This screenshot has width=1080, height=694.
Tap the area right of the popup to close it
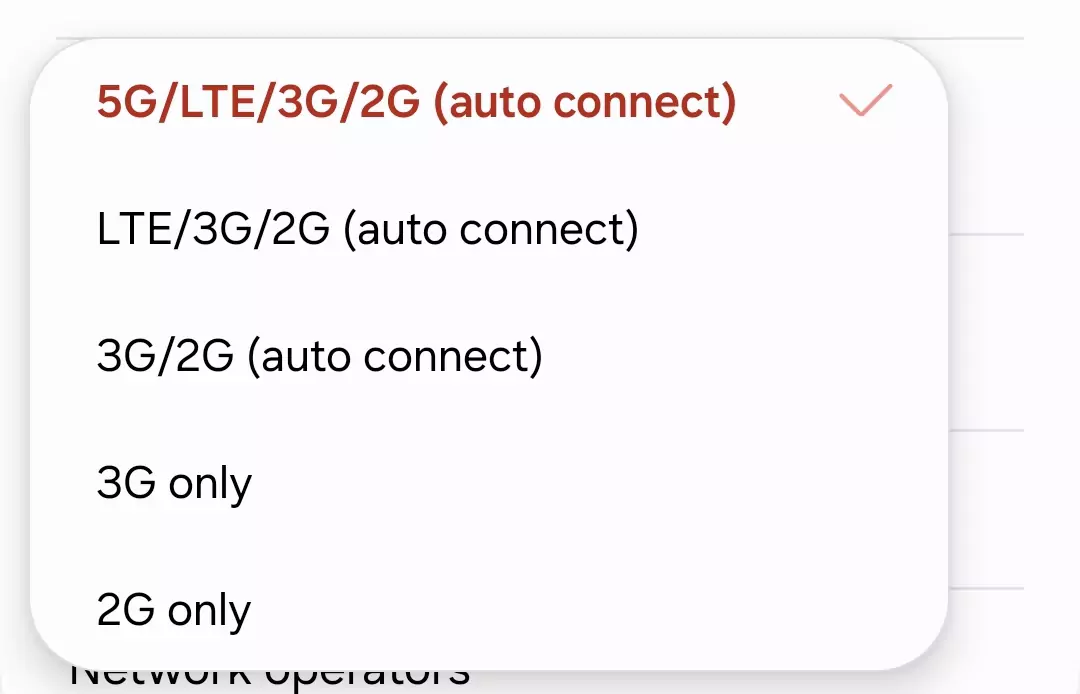point(1020,350)
